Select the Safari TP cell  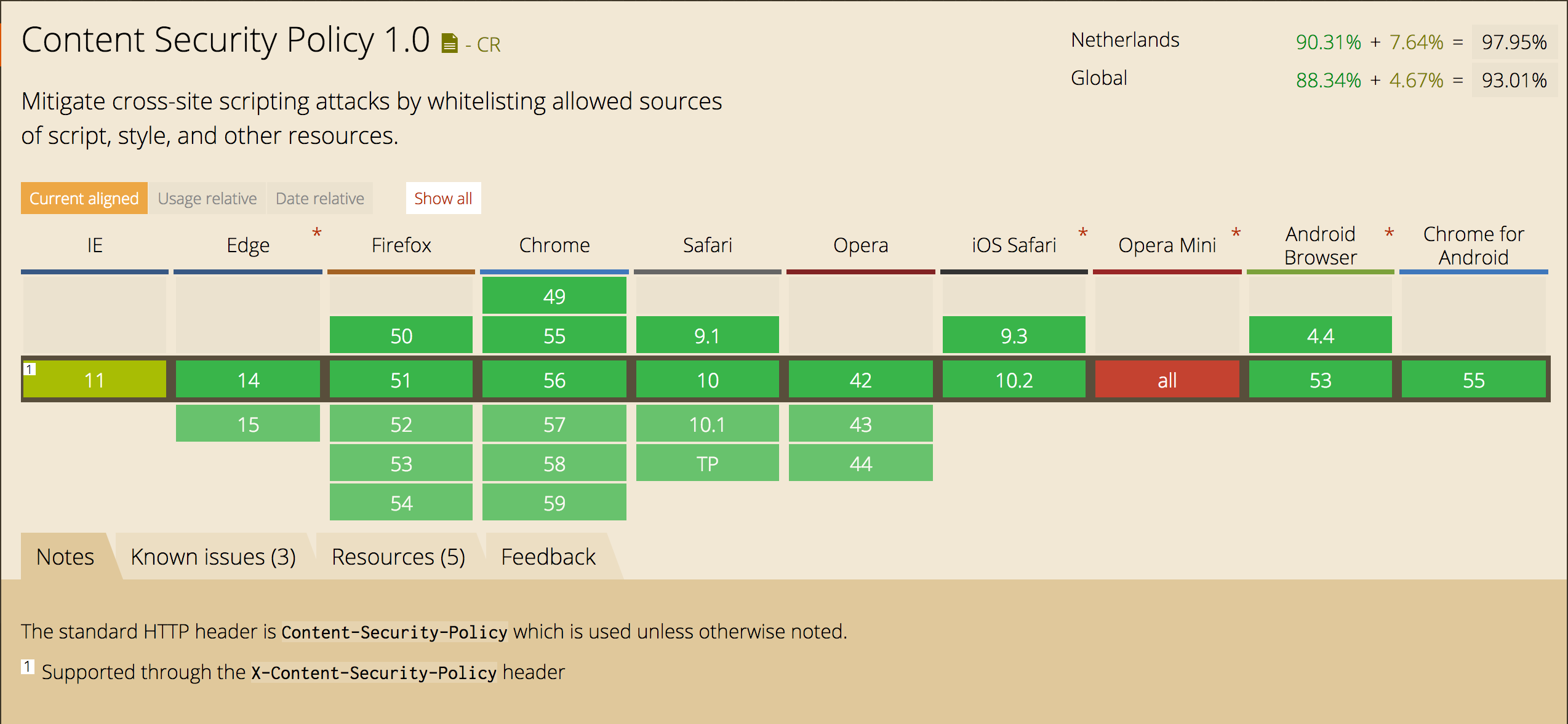pos(708,463)
